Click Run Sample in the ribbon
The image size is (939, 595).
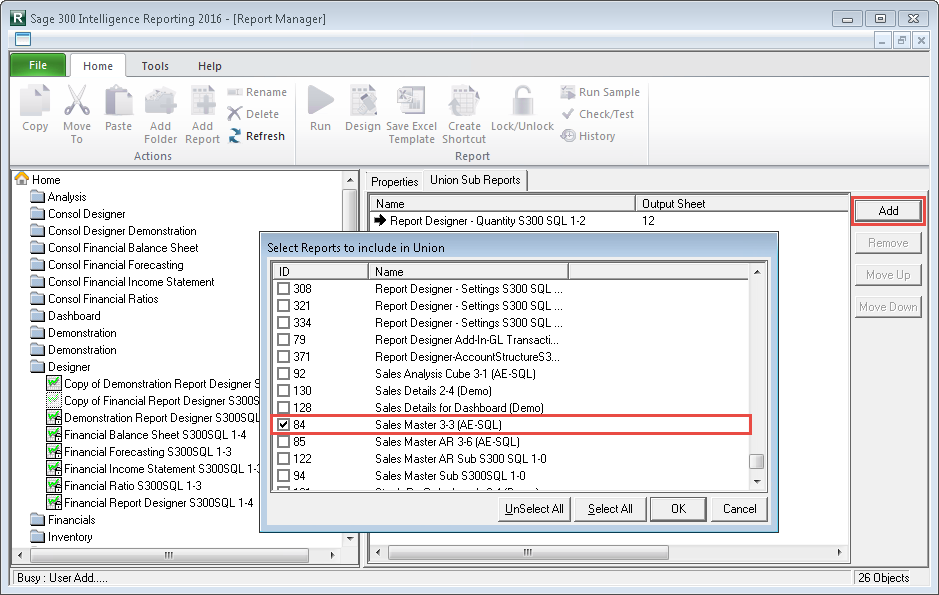[600, 92]
